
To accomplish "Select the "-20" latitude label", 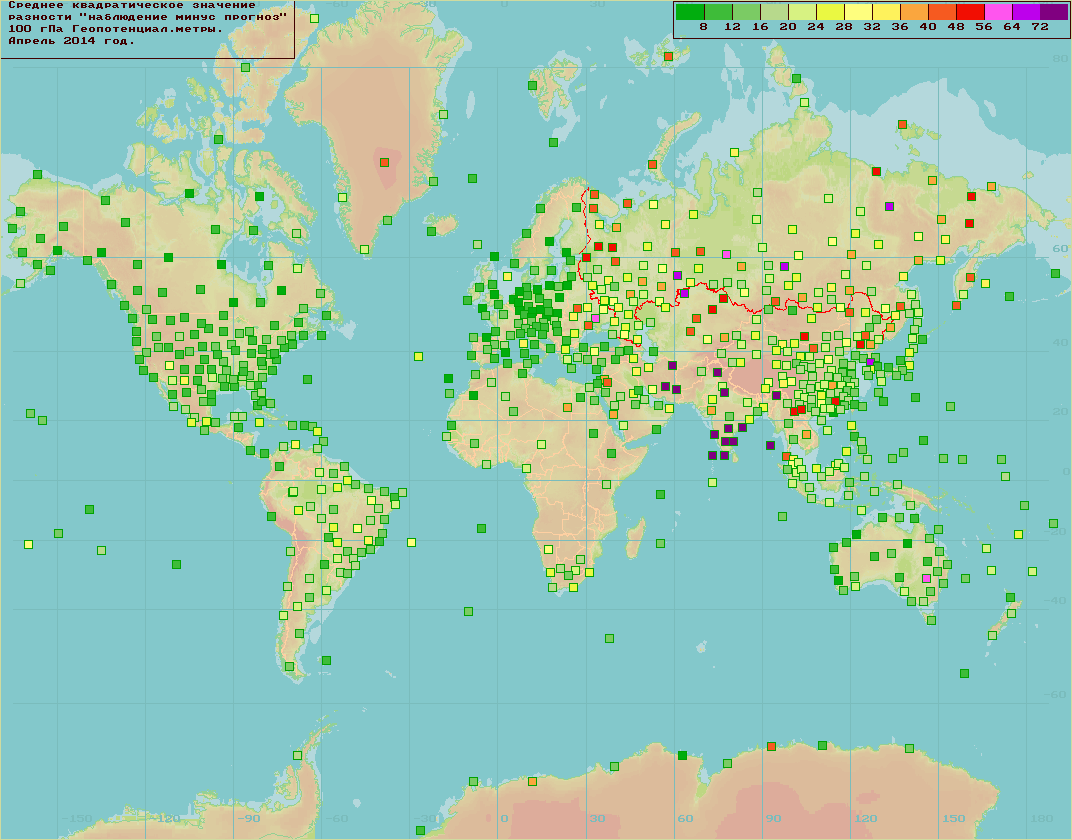I will click(1057, 532).
